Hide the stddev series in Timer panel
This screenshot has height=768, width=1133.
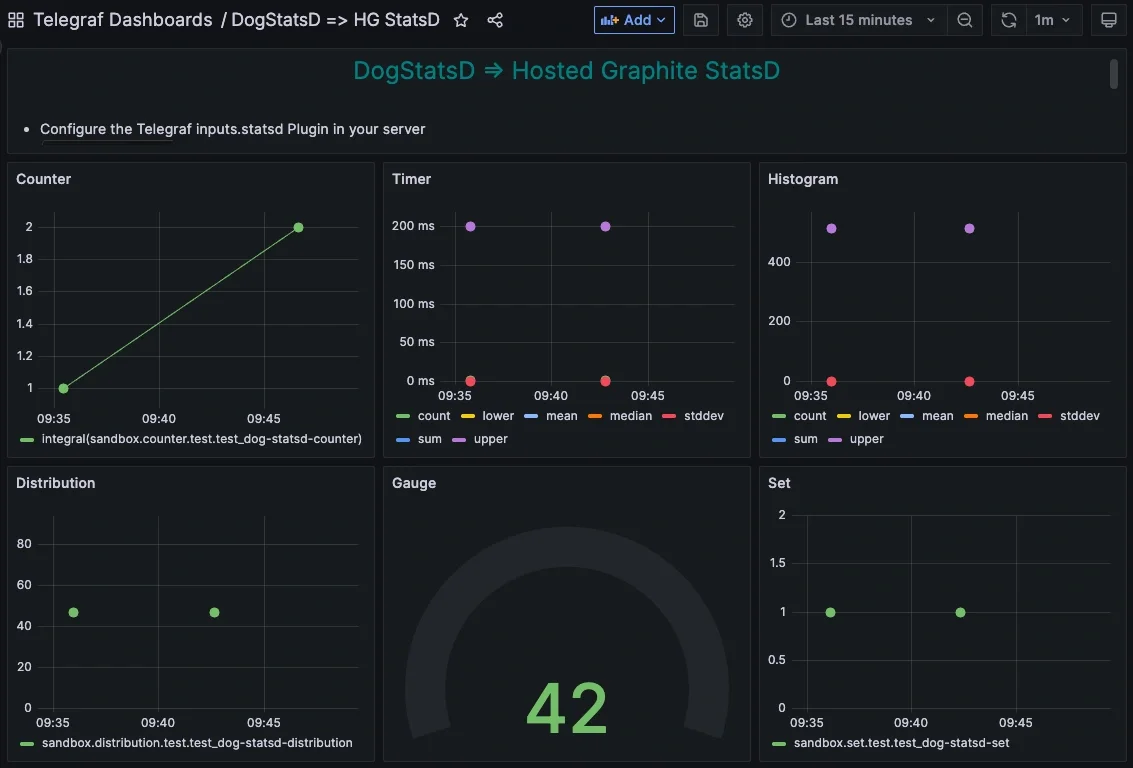pyautogui.click(x=704, y=416)
